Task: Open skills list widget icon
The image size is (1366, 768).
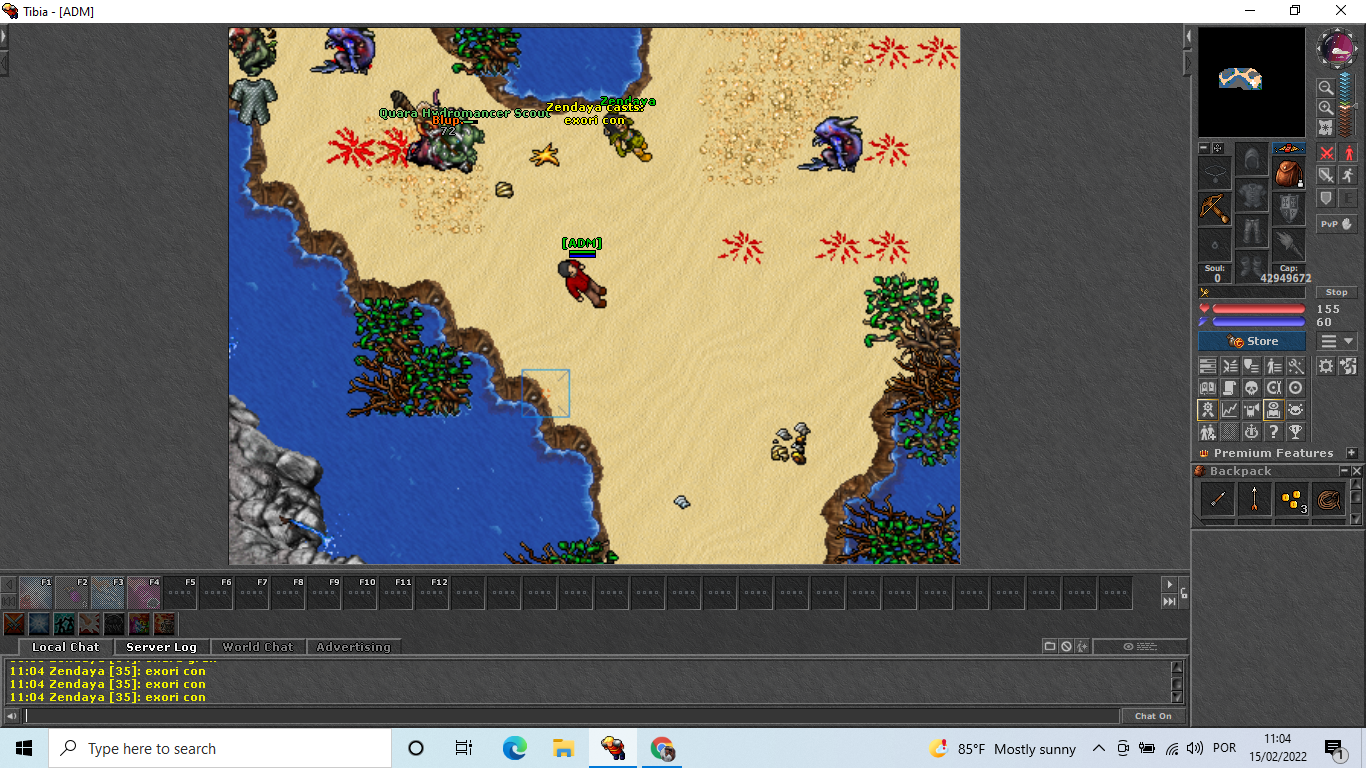Action: 1208,366
